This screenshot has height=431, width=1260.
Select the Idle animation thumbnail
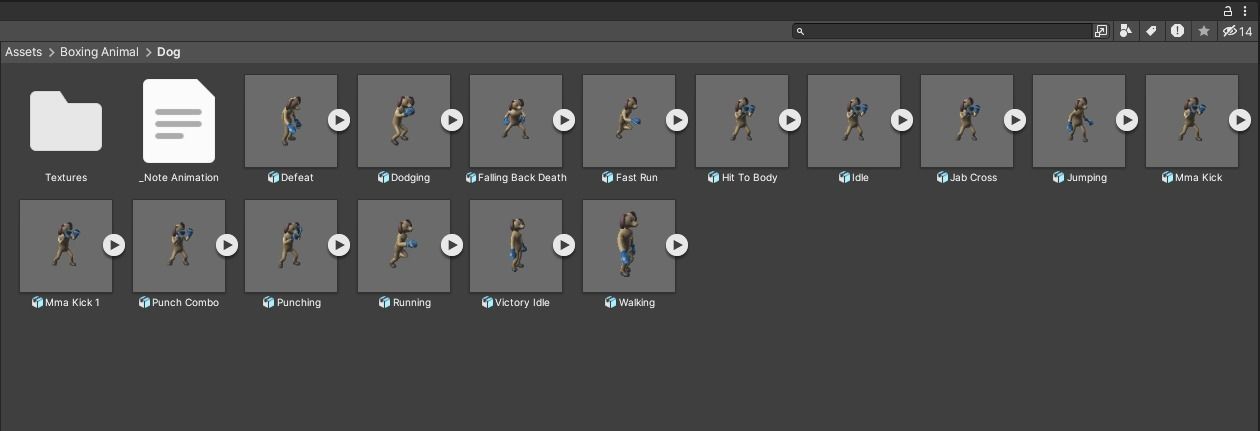(x=854, y=121)
